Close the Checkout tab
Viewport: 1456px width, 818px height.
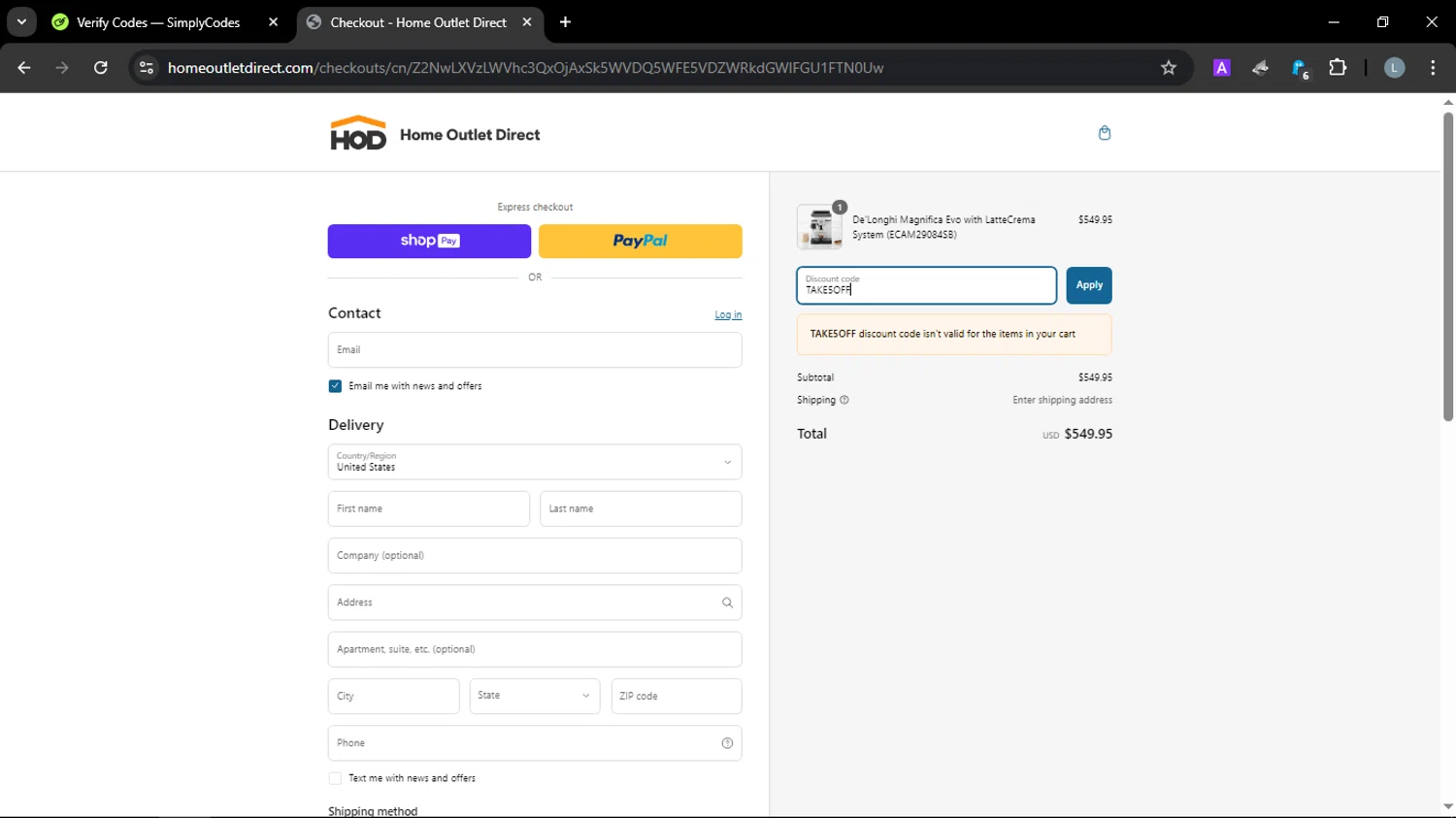pos(527,22)
